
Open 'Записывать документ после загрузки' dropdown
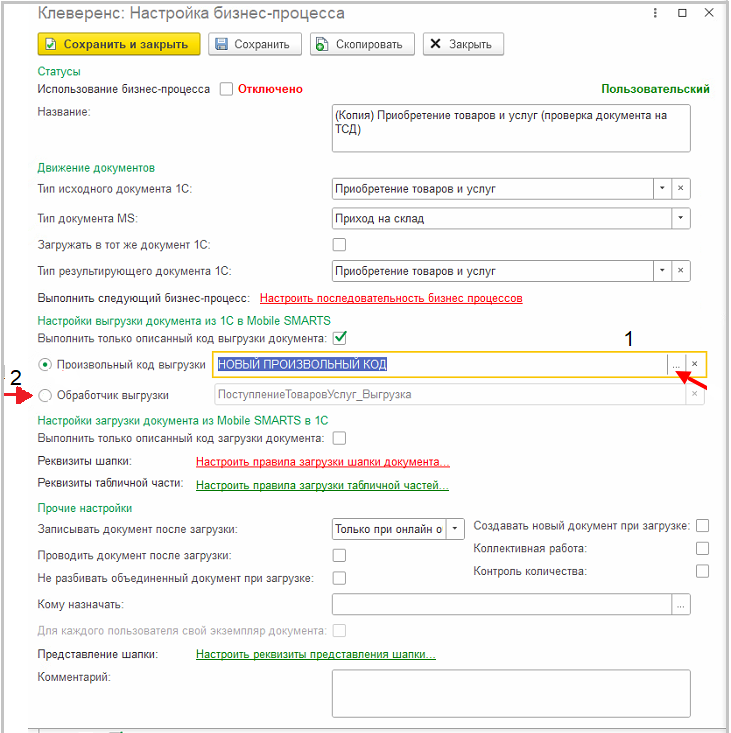tap(455, 529)
